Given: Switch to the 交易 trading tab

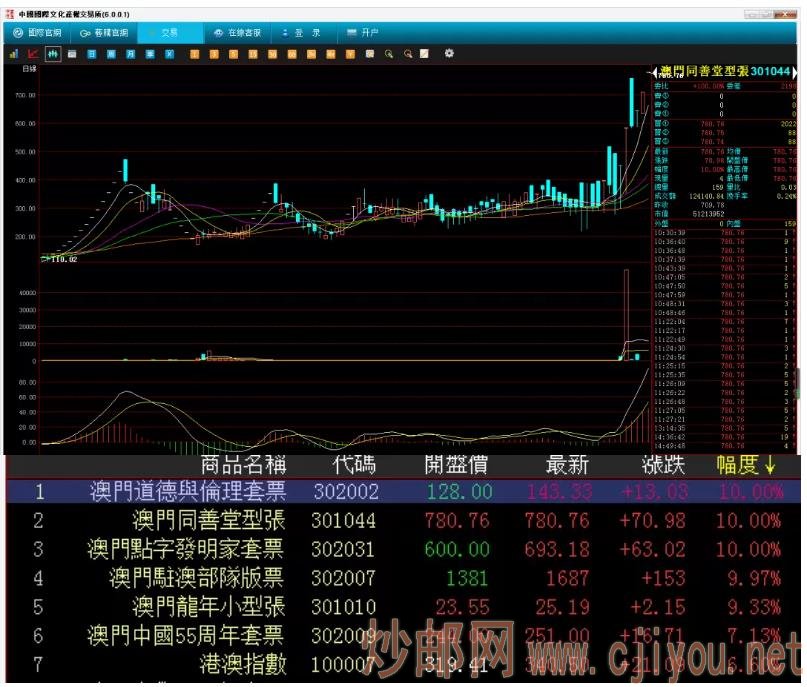Looking at the screenshot, I should click(x=169, y=33).
